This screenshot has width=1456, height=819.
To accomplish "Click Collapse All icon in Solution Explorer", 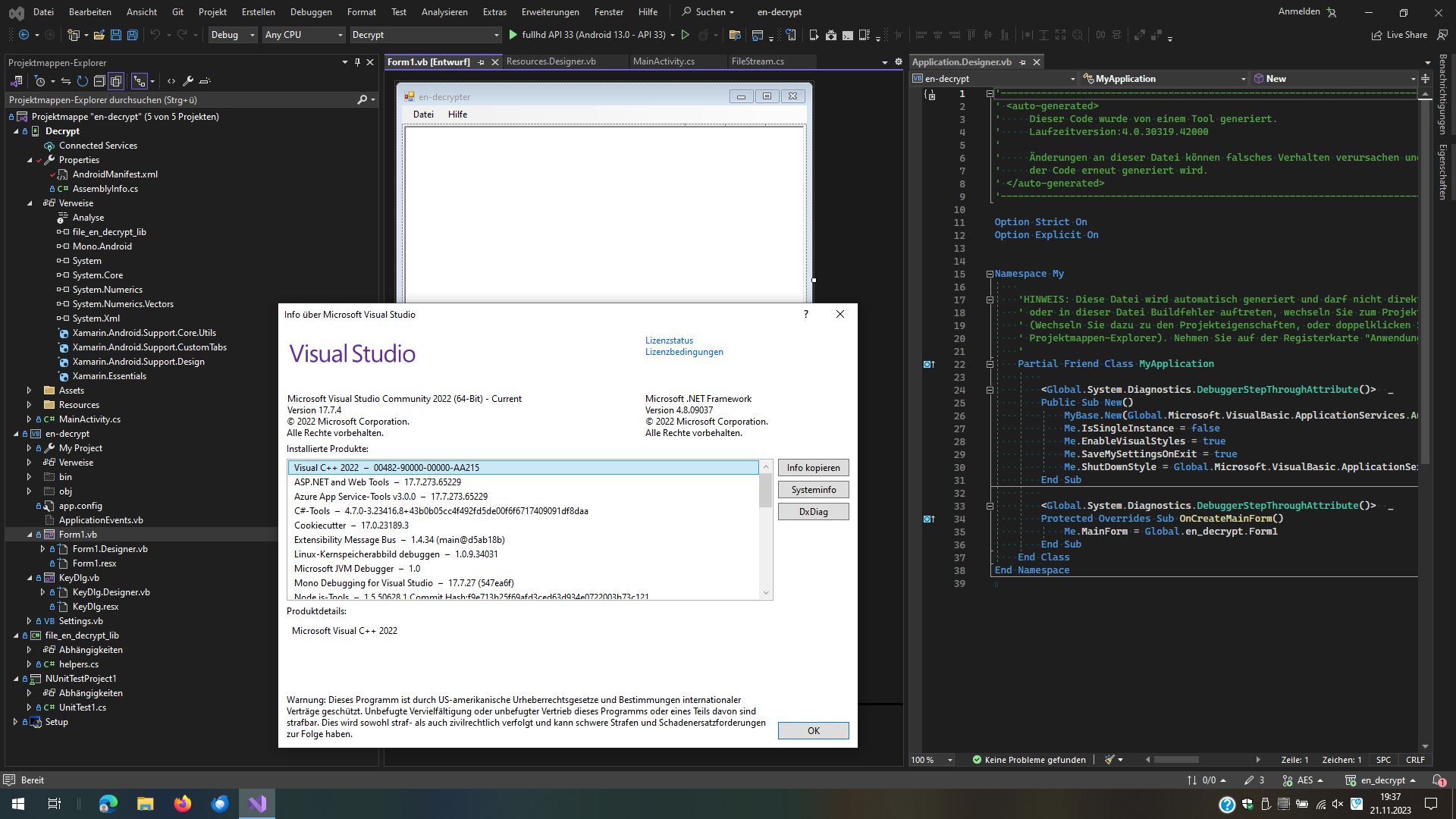I will click(99, 81).
